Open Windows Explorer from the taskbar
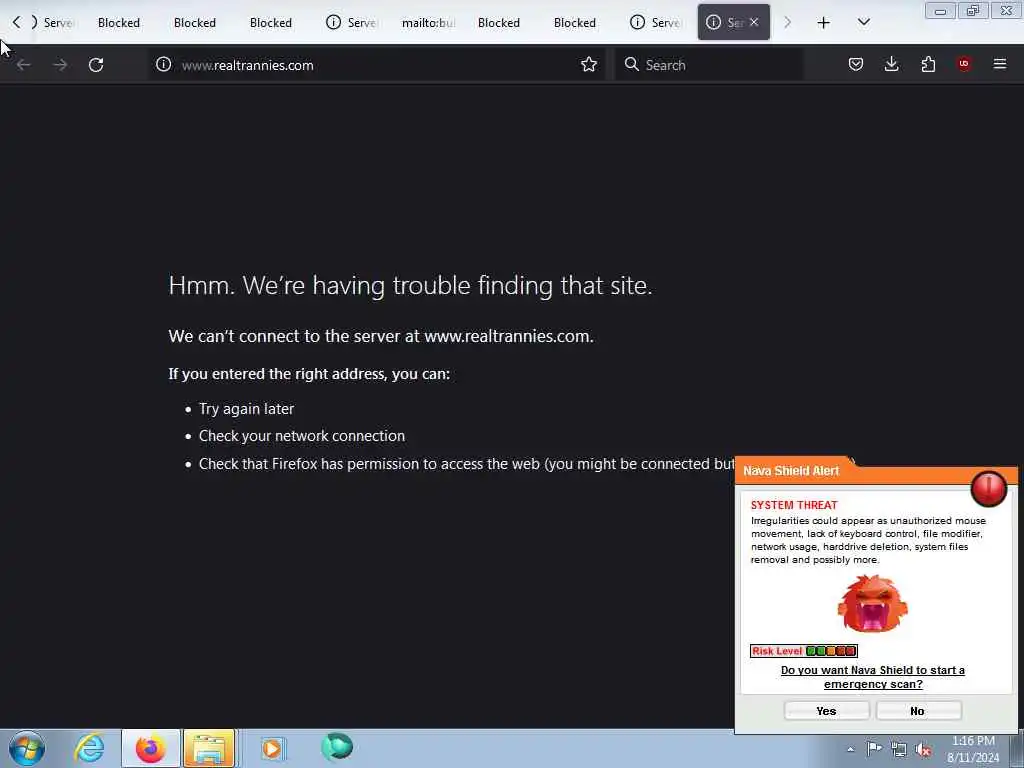The image size is (1024, 768). point(209,748)
